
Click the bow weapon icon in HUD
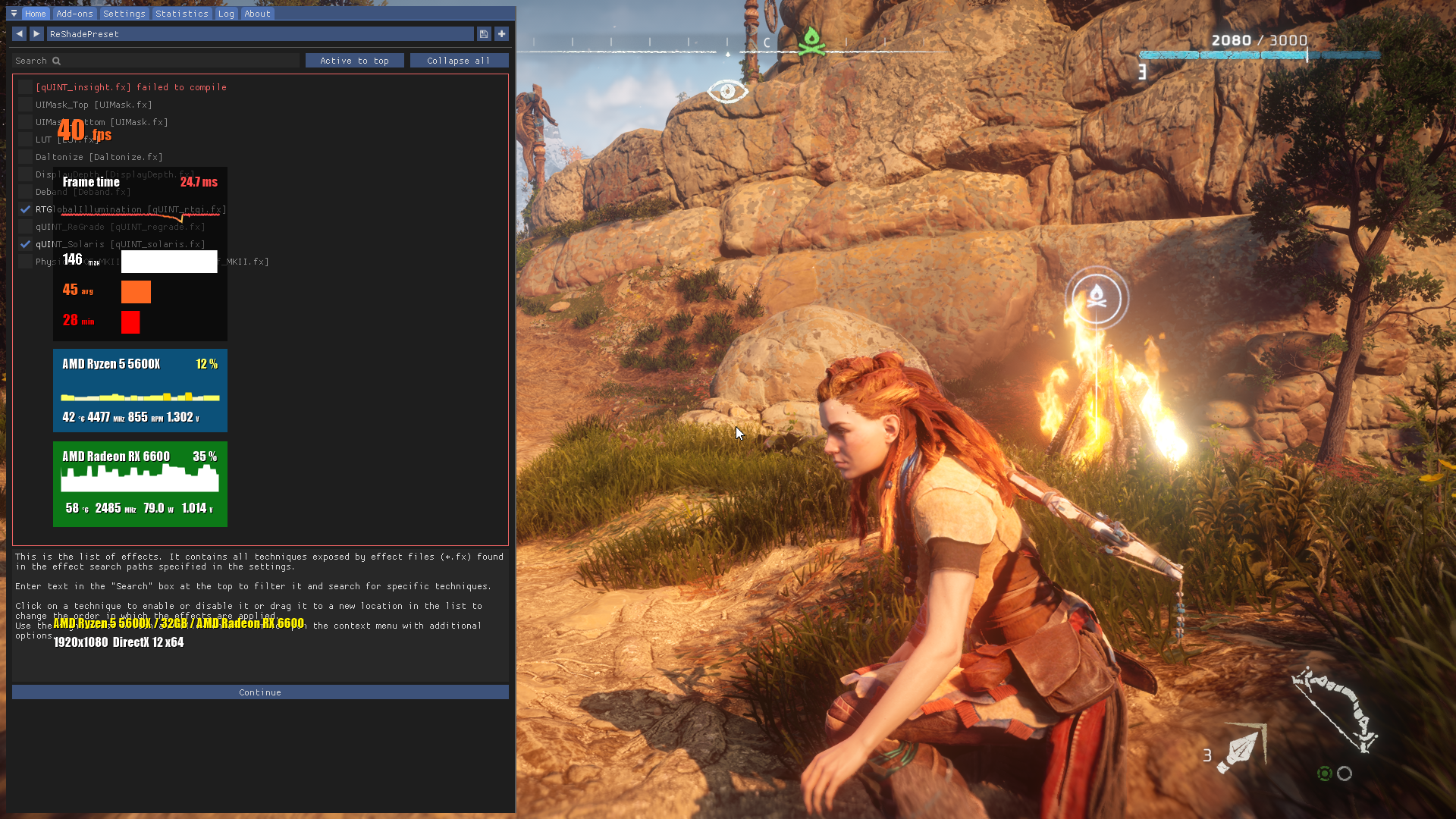tap(1335, 709)
